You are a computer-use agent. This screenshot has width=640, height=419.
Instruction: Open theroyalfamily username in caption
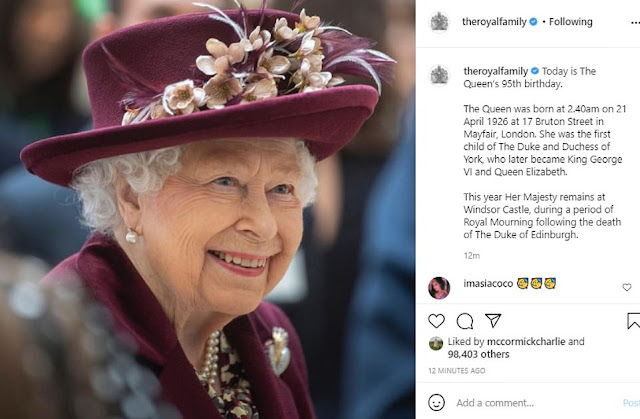tap(495, 71)
